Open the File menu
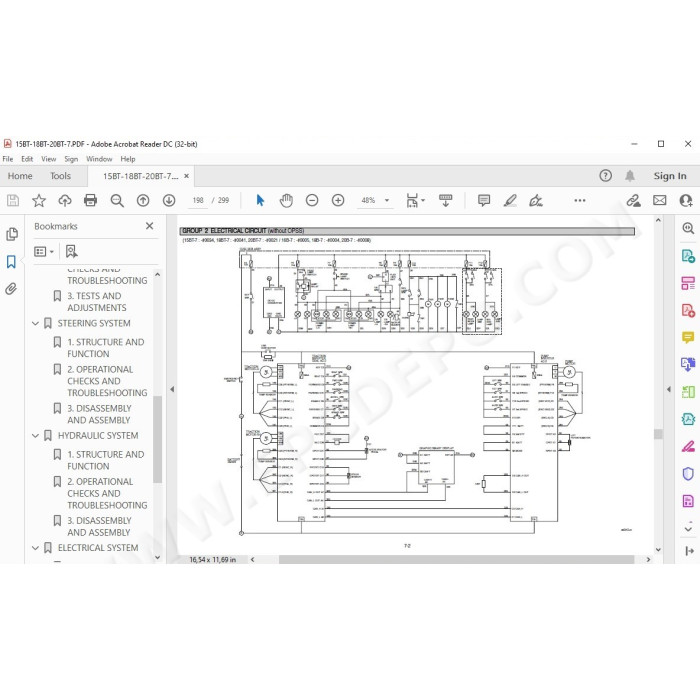The image size is (700, 700). 8,159
